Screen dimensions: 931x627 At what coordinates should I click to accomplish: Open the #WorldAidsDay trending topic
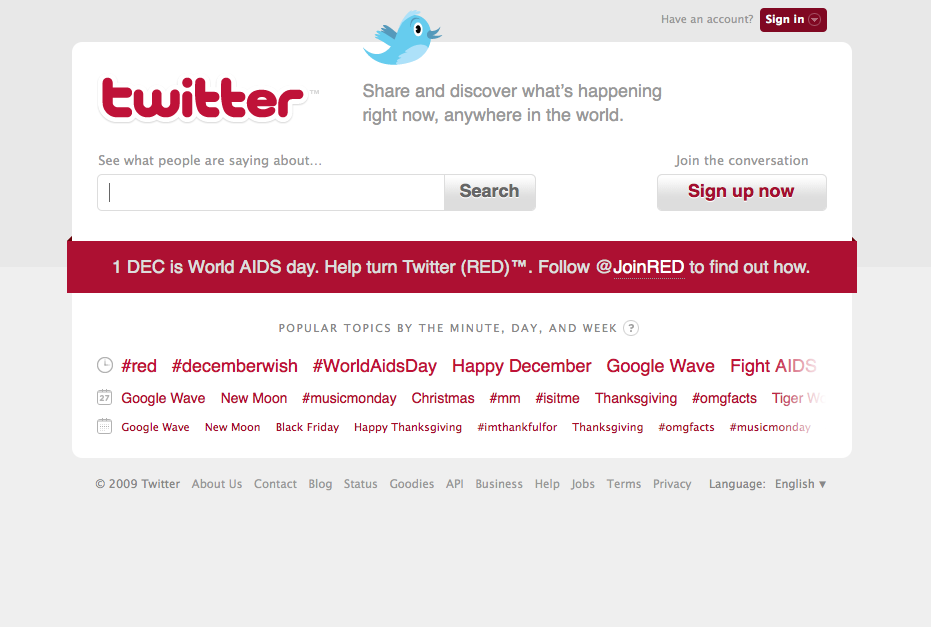[x=375, y=366]
